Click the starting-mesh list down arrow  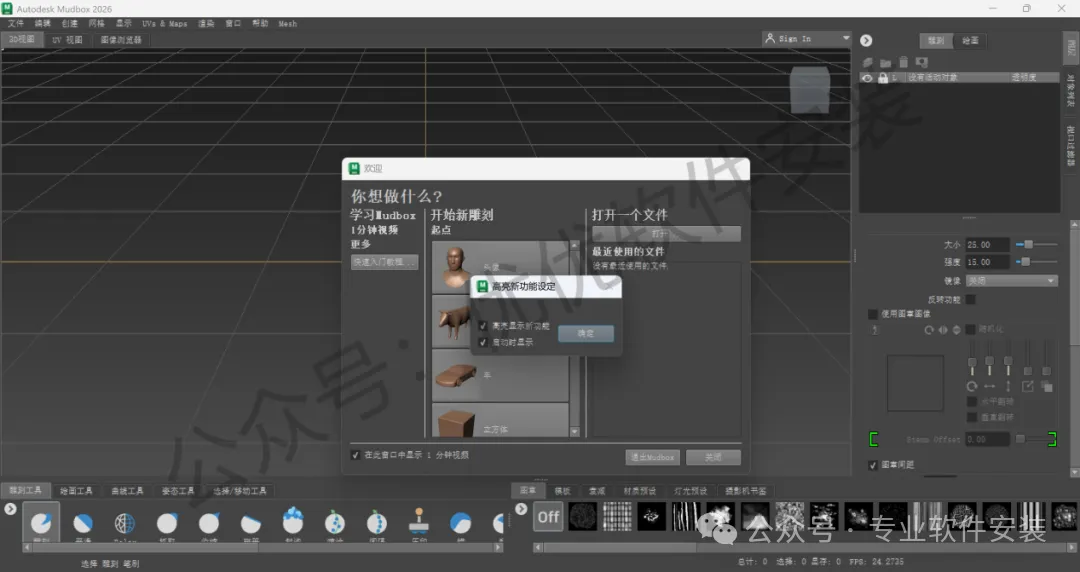click(x=574, y=432)
